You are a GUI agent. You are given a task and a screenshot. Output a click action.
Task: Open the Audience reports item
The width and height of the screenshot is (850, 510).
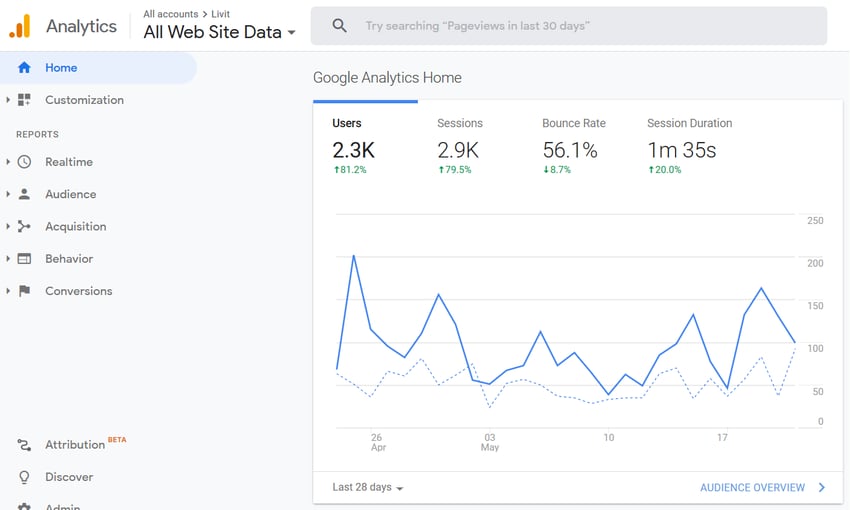(70, 194)
